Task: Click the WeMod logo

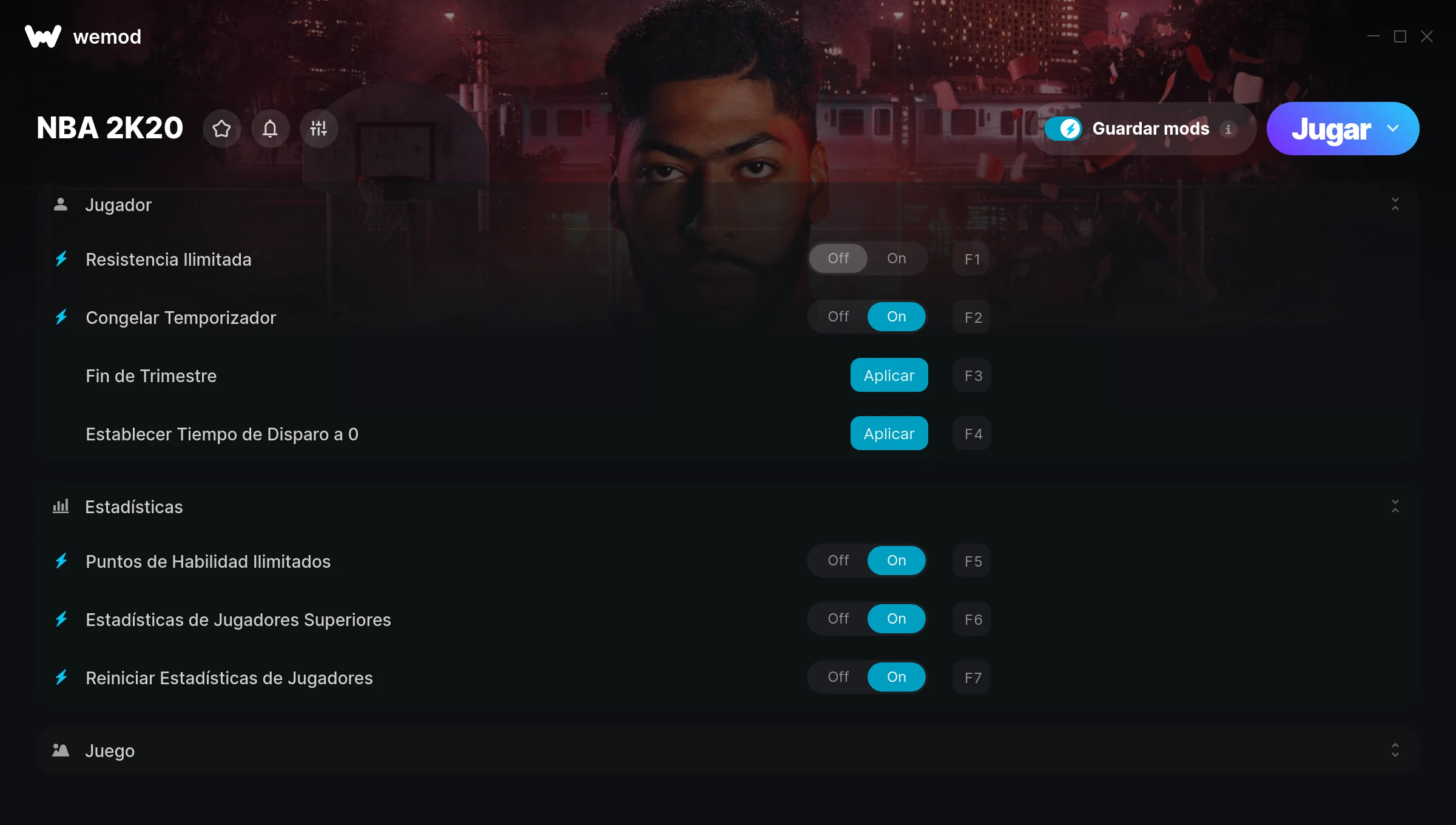Action: click(x=43, y=36)
